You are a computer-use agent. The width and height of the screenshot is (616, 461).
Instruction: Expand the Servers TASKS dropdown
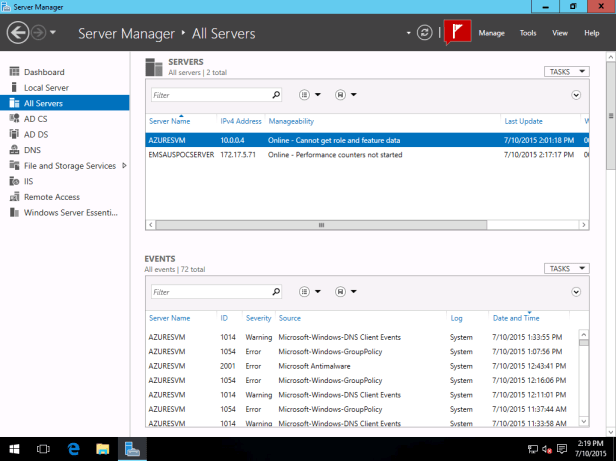click(x=567, y=72)
